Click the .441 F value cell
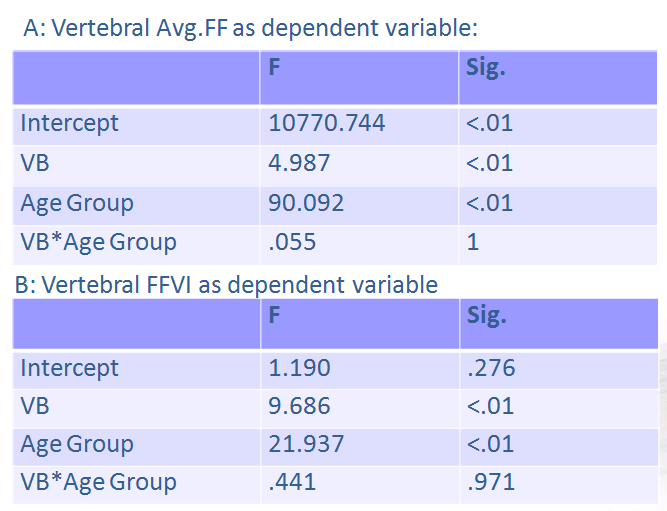 click(293, 483)
